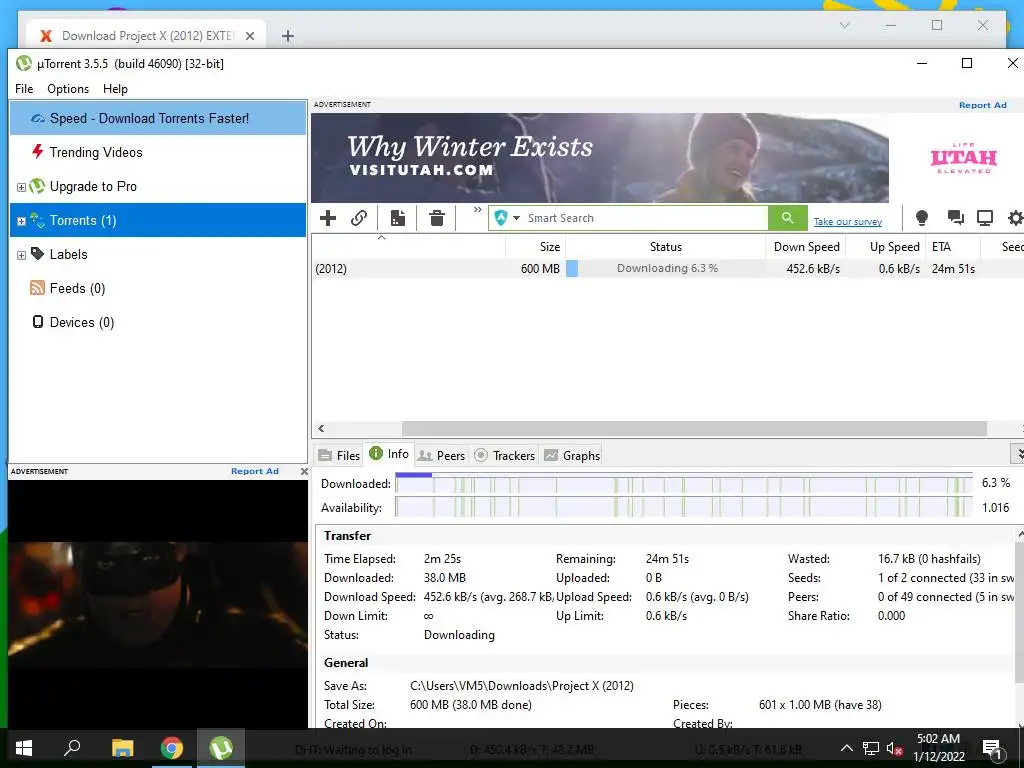
Task: Click the torrent list horizontal scrollbar
Action: click(x=694, y=428)
